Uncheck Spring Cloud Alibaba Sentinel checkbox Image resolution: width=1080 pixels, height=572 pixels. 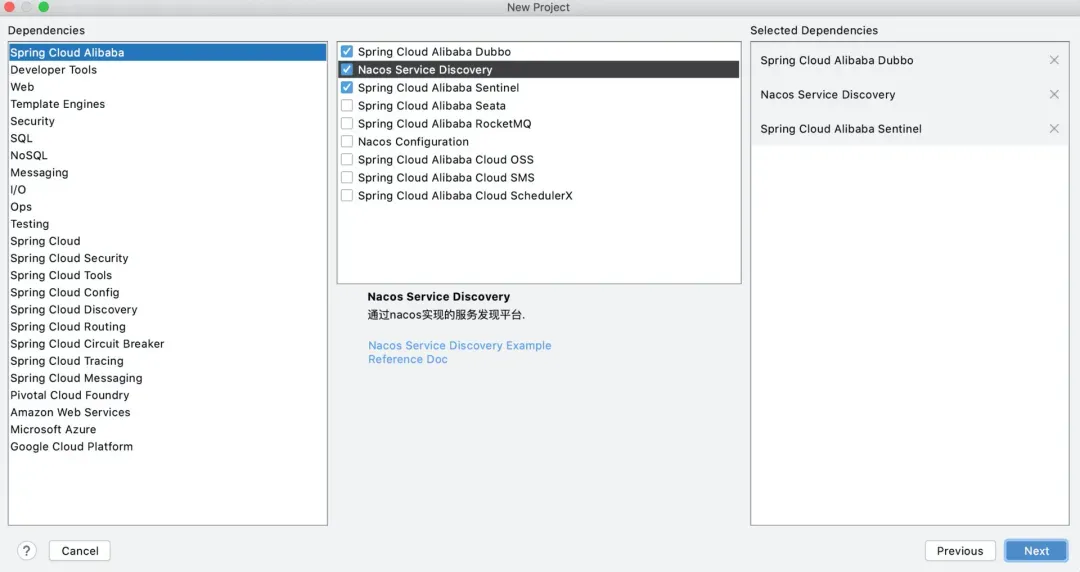[346, 88]
